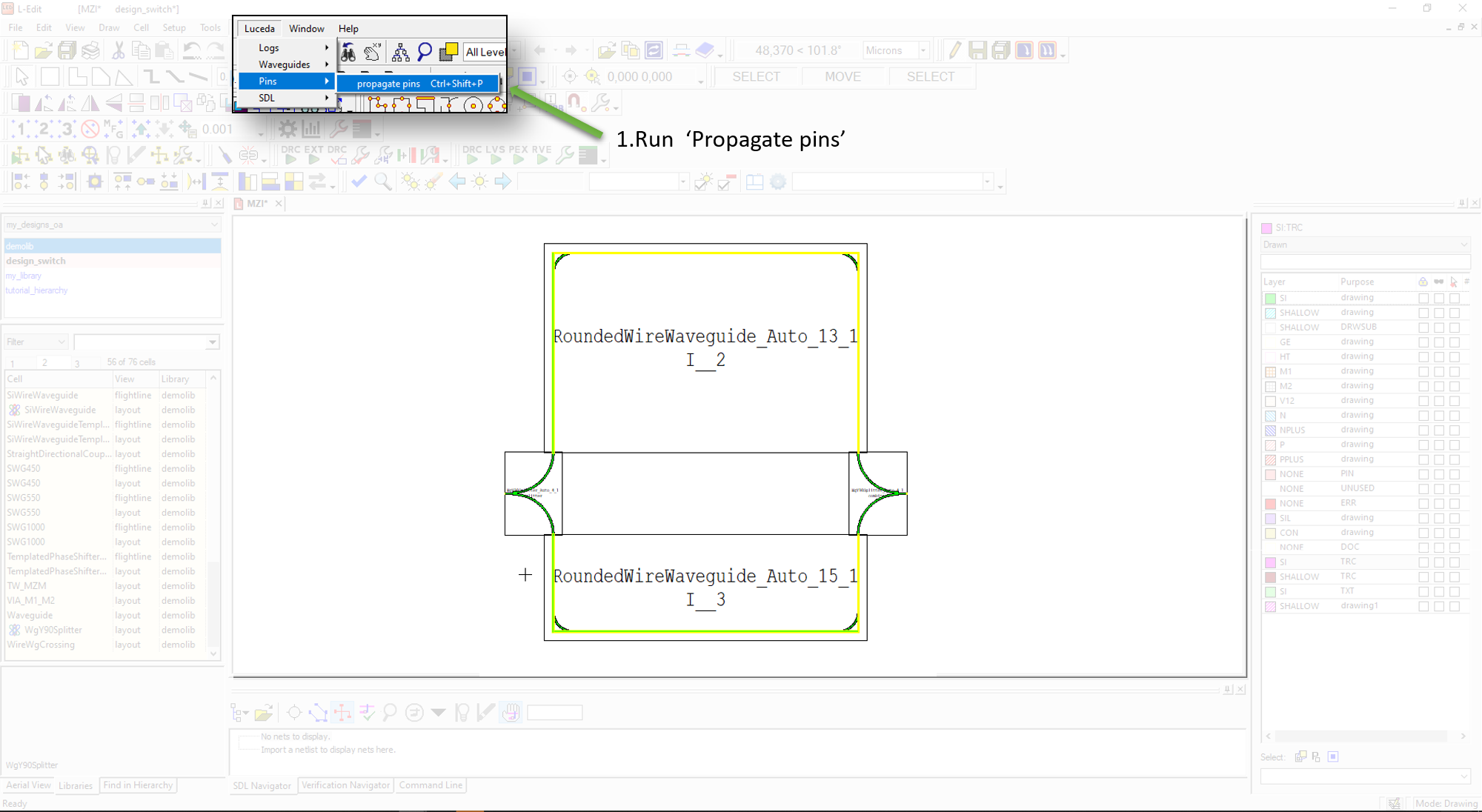Toggle first checkbox for NPLUS layer row
Viewport: 1482px width, 812px height.
[1423, 430]
